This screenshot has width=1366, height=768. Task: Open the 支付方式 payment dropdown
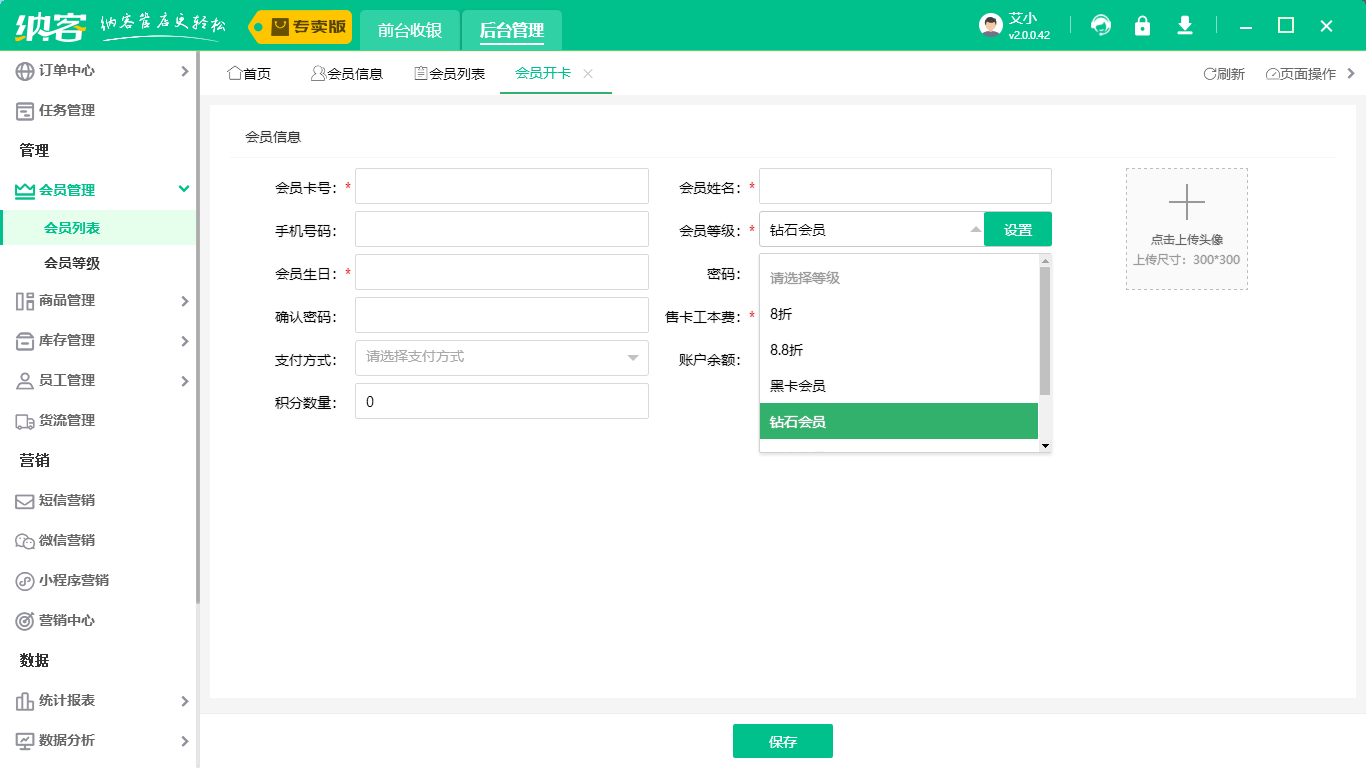(501, 357)
